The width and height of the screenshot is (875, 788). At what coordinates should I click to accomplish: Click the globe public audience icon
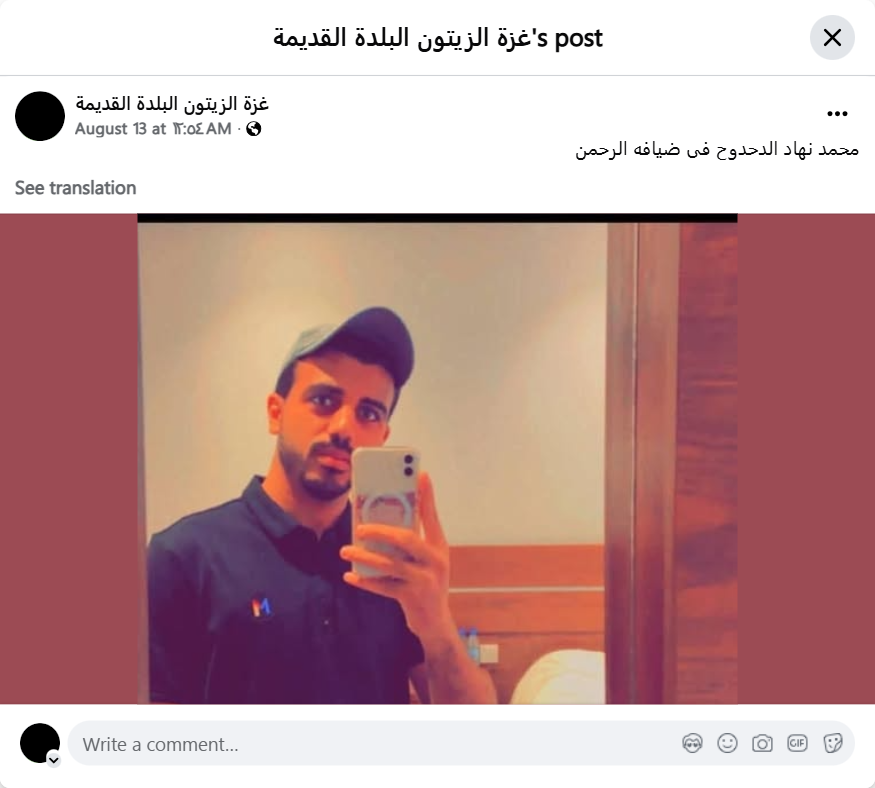tap(253, 129)
